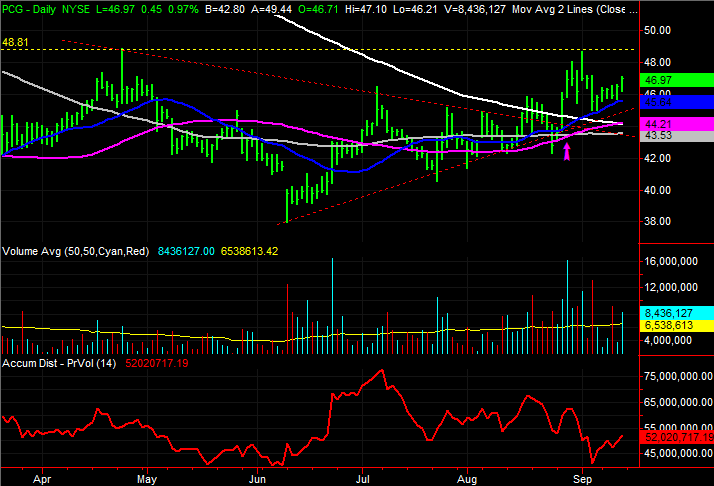The image size is (714, 486).
Task: Click the 42.00 price axis label
Action: (x=657, y=159)
